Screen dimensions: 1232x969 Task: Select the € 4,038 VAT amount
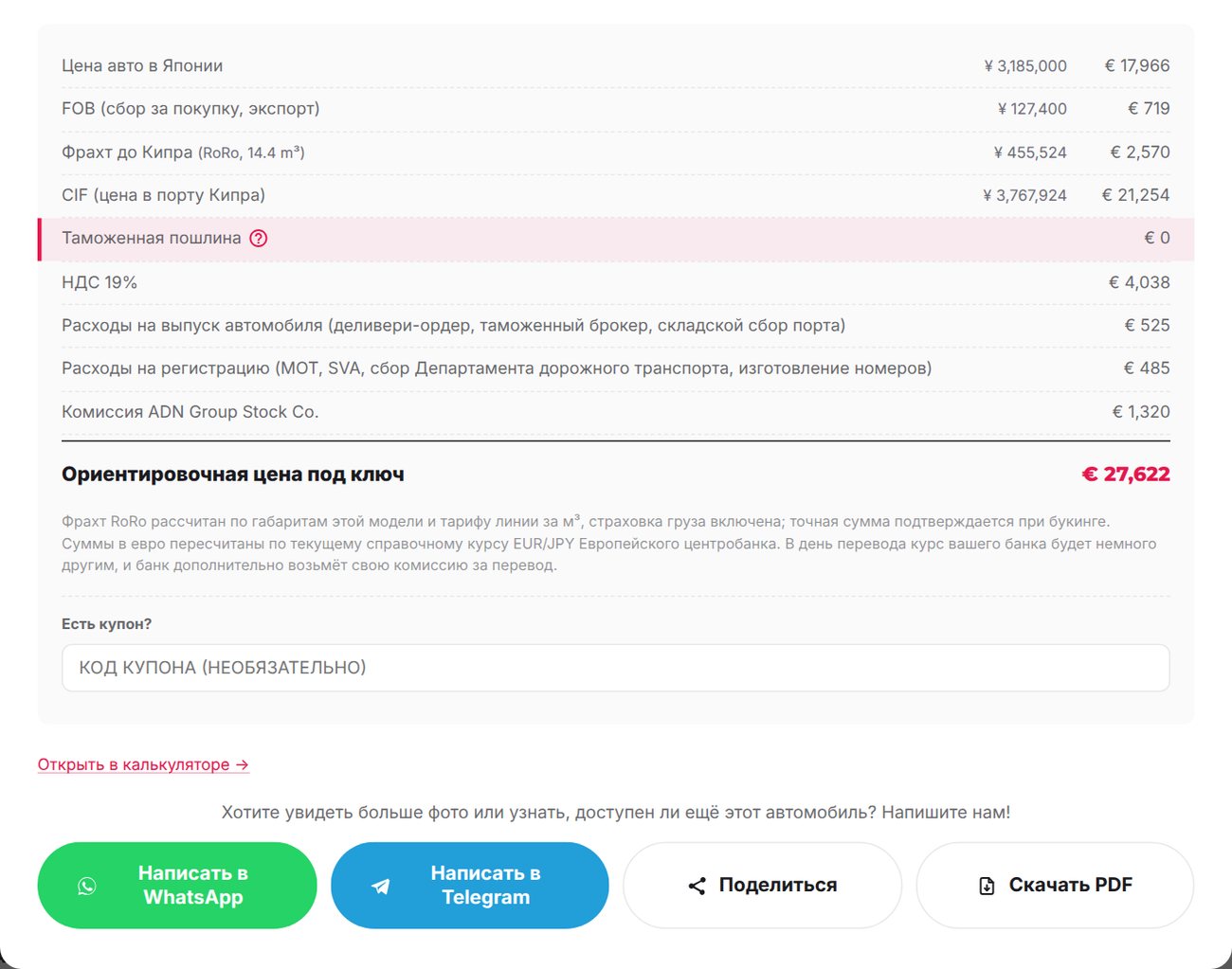(1139, 282)
